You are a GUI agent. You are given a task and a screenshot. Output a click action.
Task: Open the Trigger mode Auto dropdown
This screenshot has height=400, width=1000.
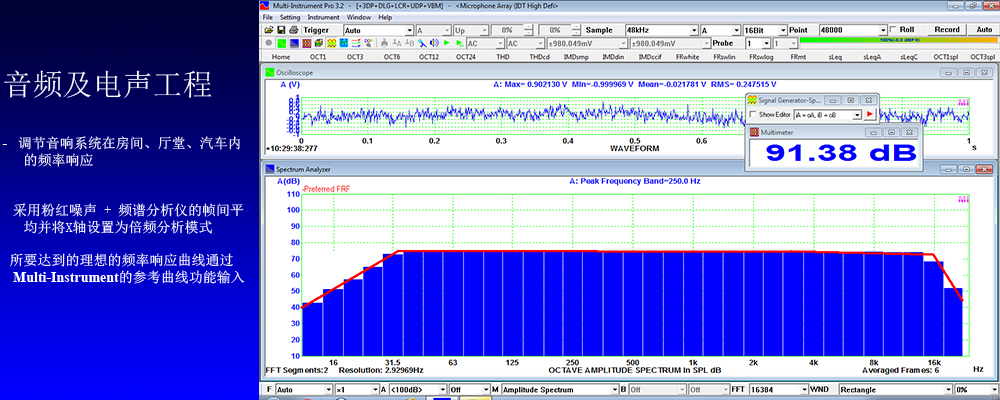tap(378, 30)
